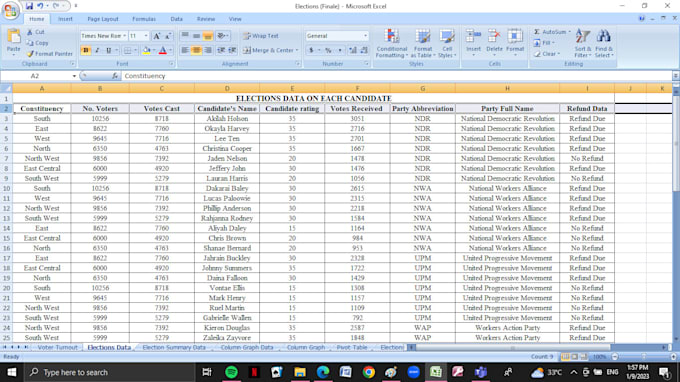The image size is (680, 382).
Task: Expand Font dialog launcher
Action: pos(172,64)
